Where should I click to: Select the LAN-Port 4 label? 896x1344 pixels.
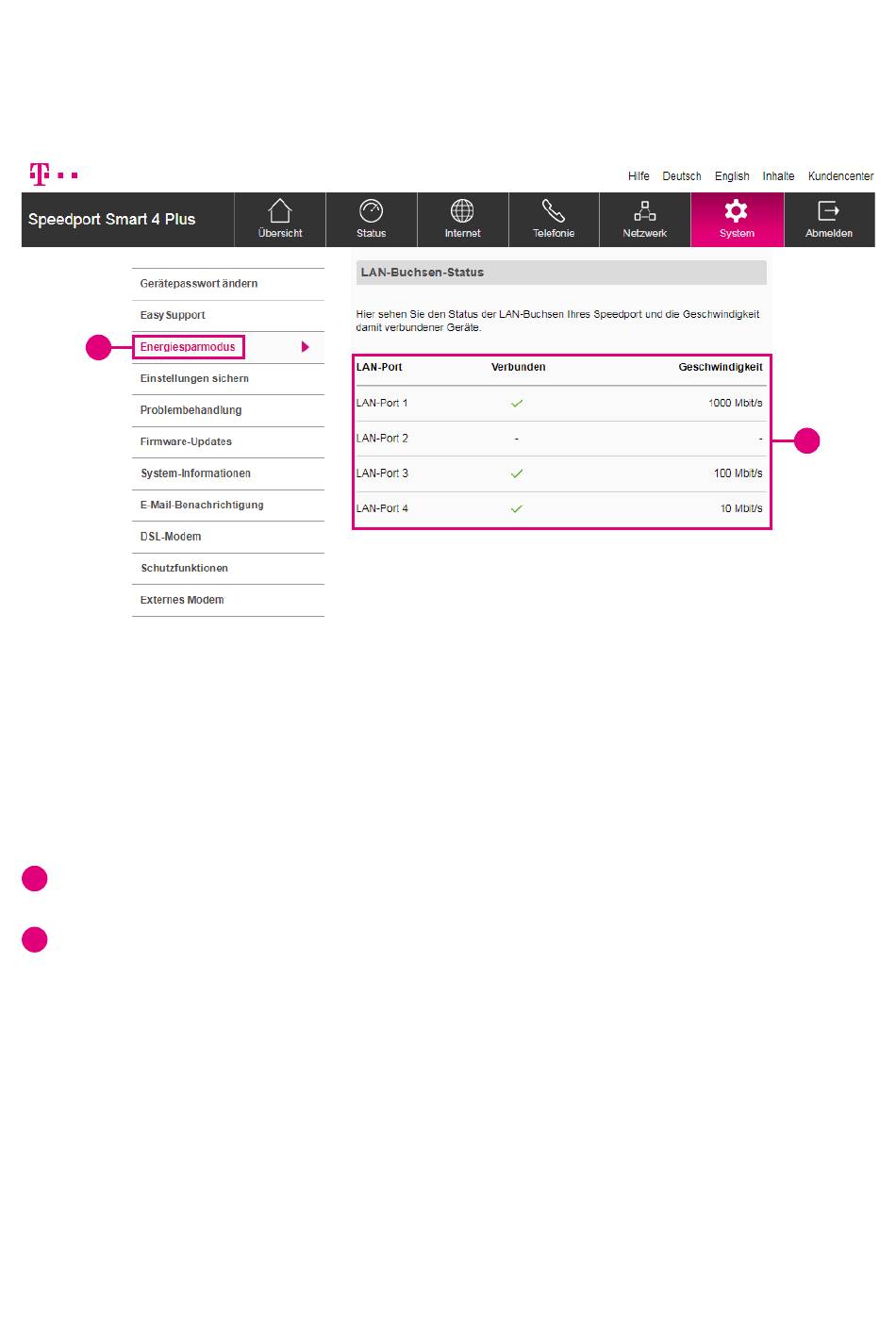382,508
